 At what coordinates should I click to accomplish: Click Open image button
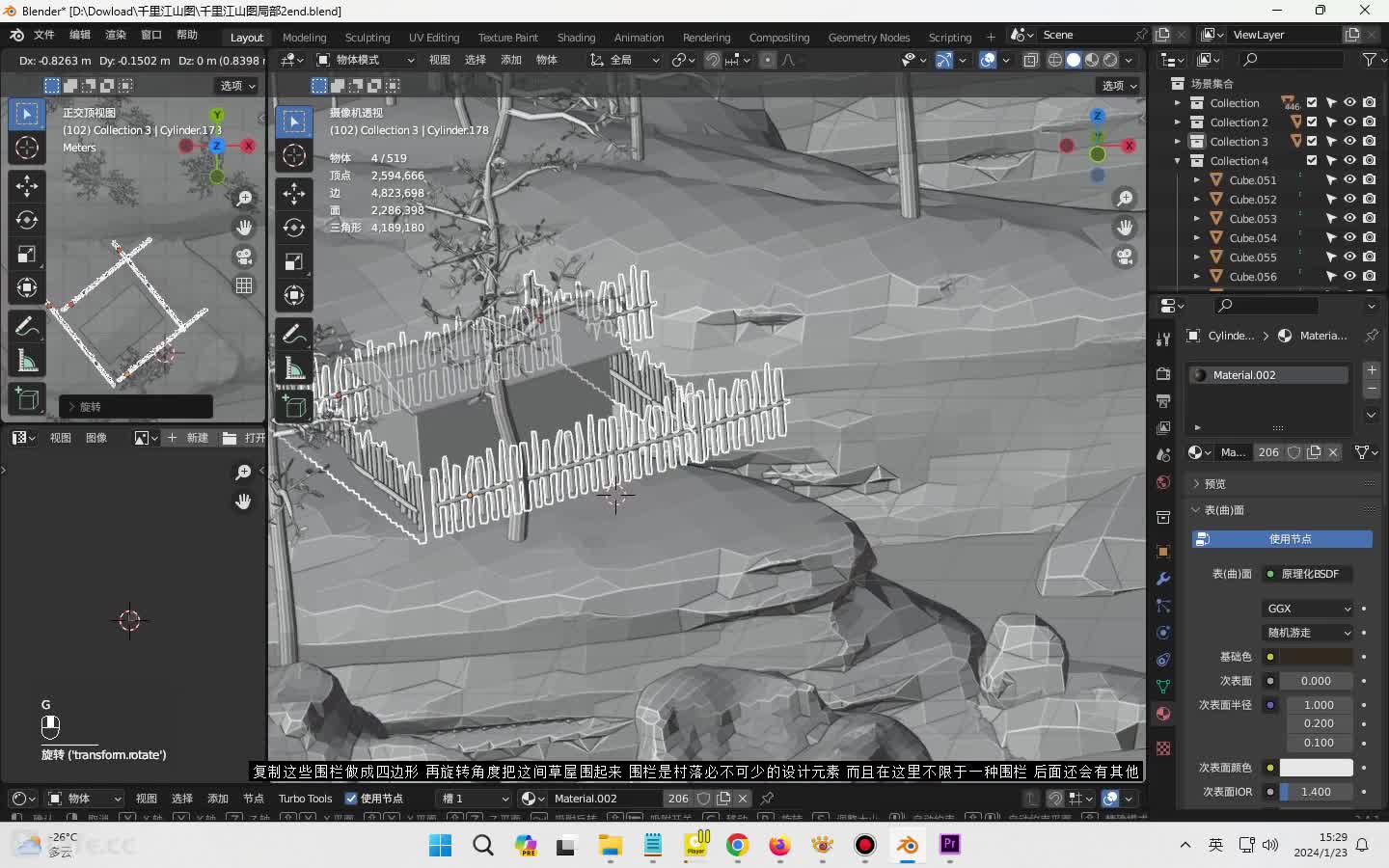244,438
